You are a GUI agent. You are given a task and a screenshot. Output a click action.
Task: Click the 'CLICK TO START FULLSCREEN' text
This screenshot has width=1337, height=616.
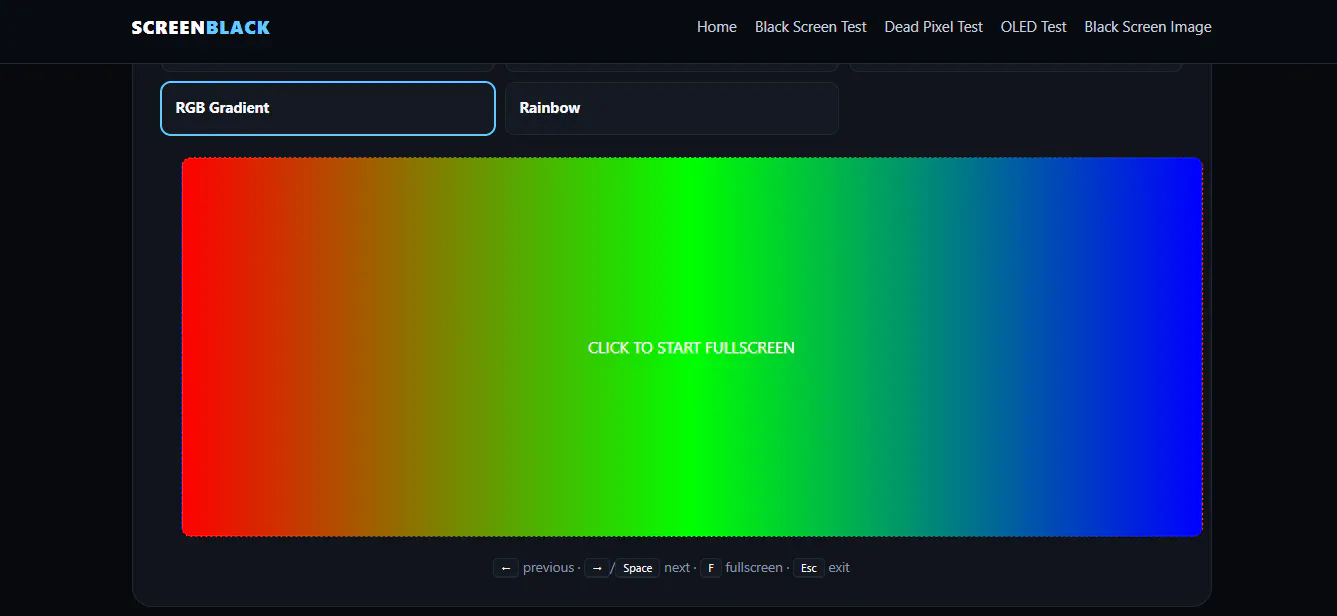tap(692, 348)
